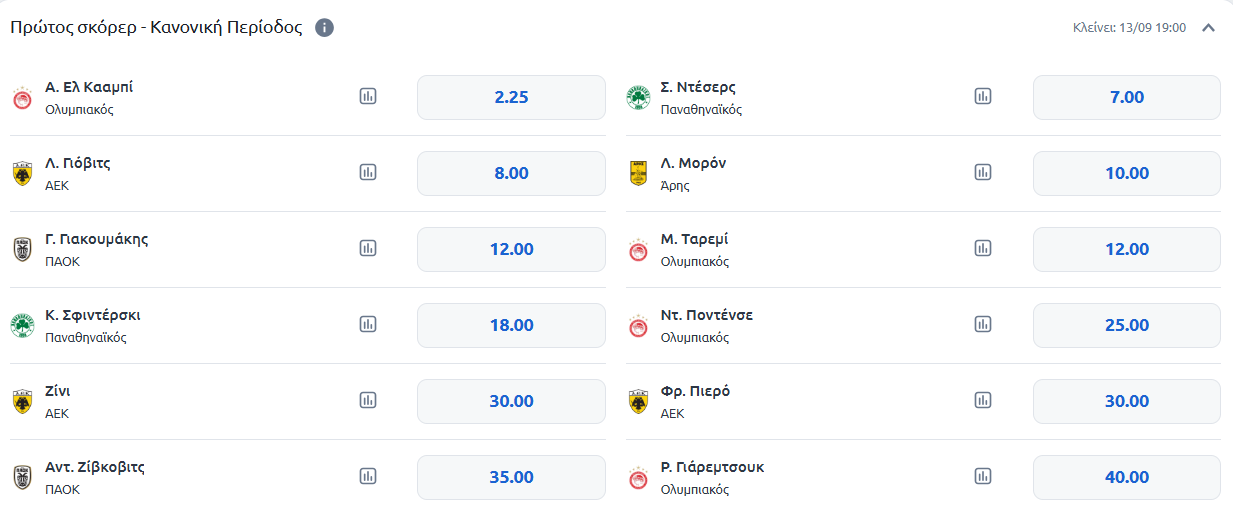Image resolution: width=1233 pixels, height=514 pixels.
Task: Select 18.00 odds for Σφιντέρσκι
Action: click(511, 325)
